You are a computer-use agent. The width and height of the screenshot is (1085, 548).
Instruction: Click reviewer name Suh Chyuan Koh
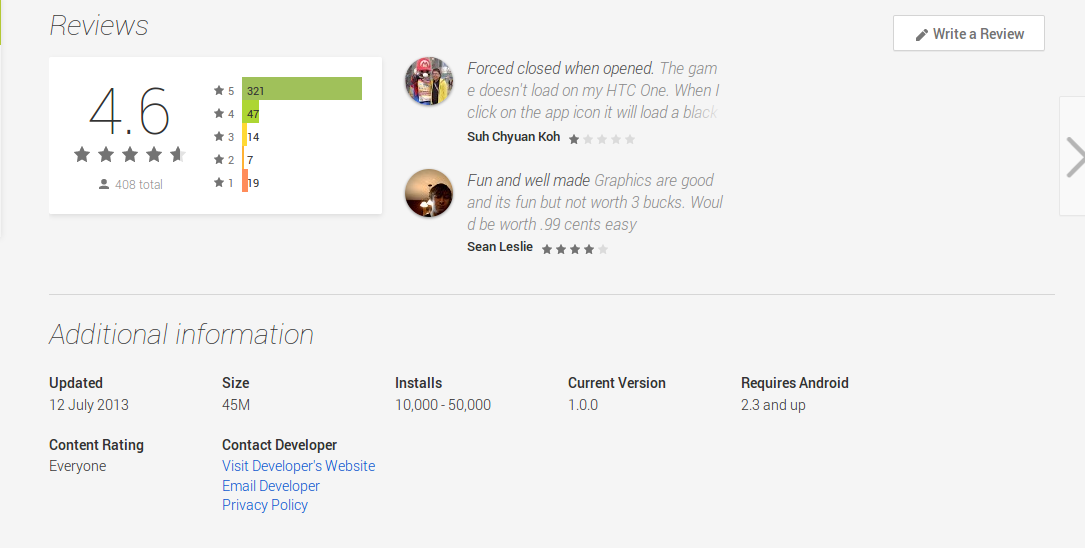pyautogui.click(x=513, y=136)
